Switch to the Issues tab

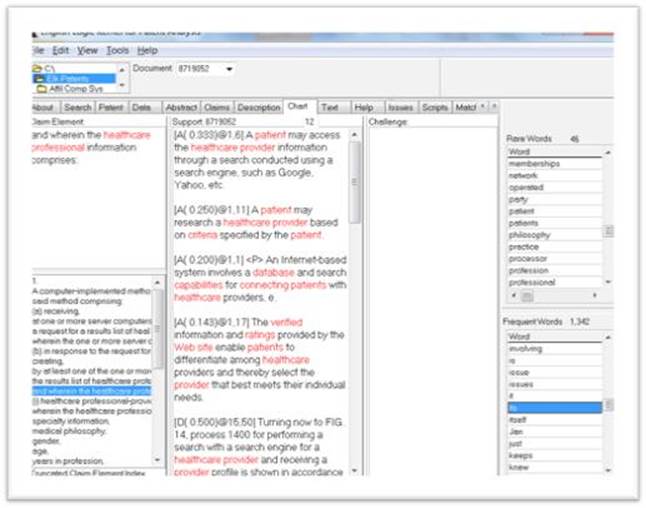pyautogui.click(x=400, y=108)
